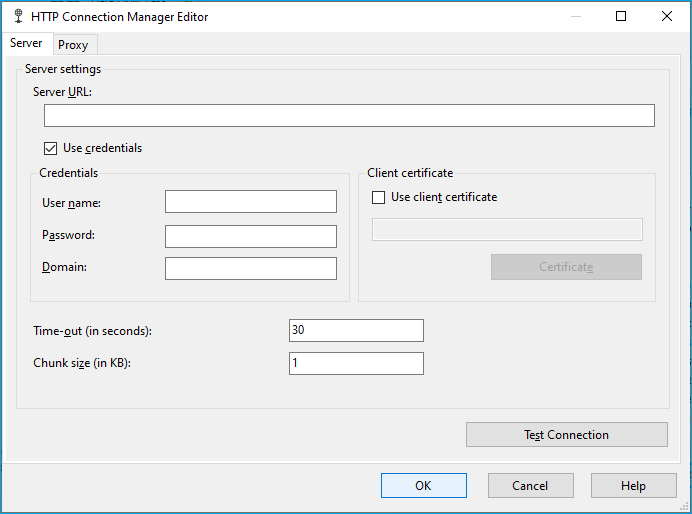The height and width of the screenshot is (514, 692).
Task: Click the client certificate name field
Action: point(507,229)
